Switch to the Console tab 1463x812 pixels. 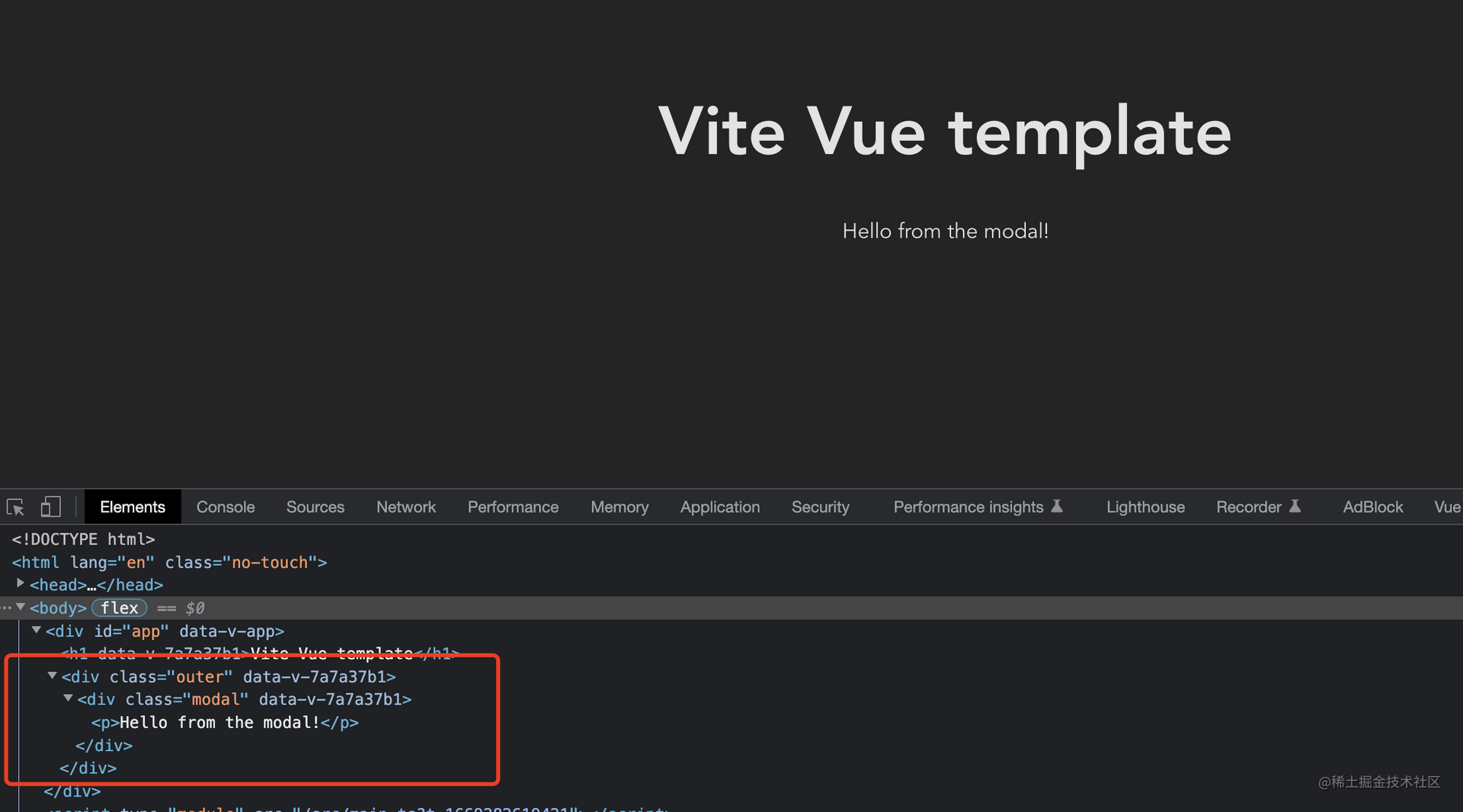coord(226,507)
